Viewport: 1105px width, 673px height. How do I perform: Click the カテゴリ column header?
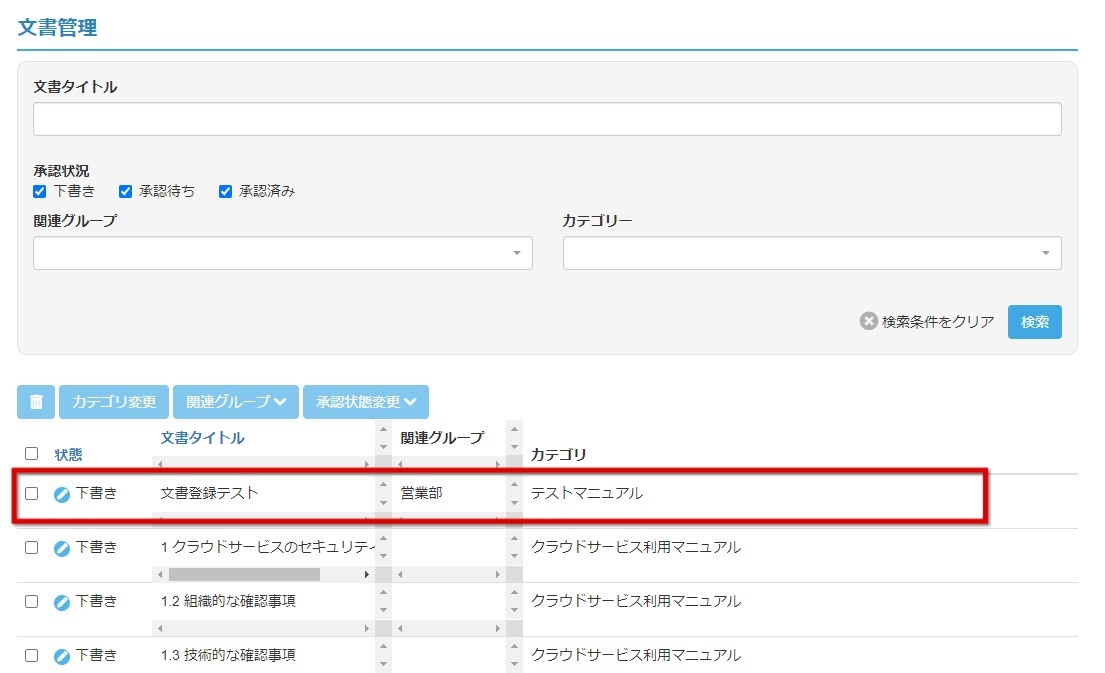coord(558,455)
